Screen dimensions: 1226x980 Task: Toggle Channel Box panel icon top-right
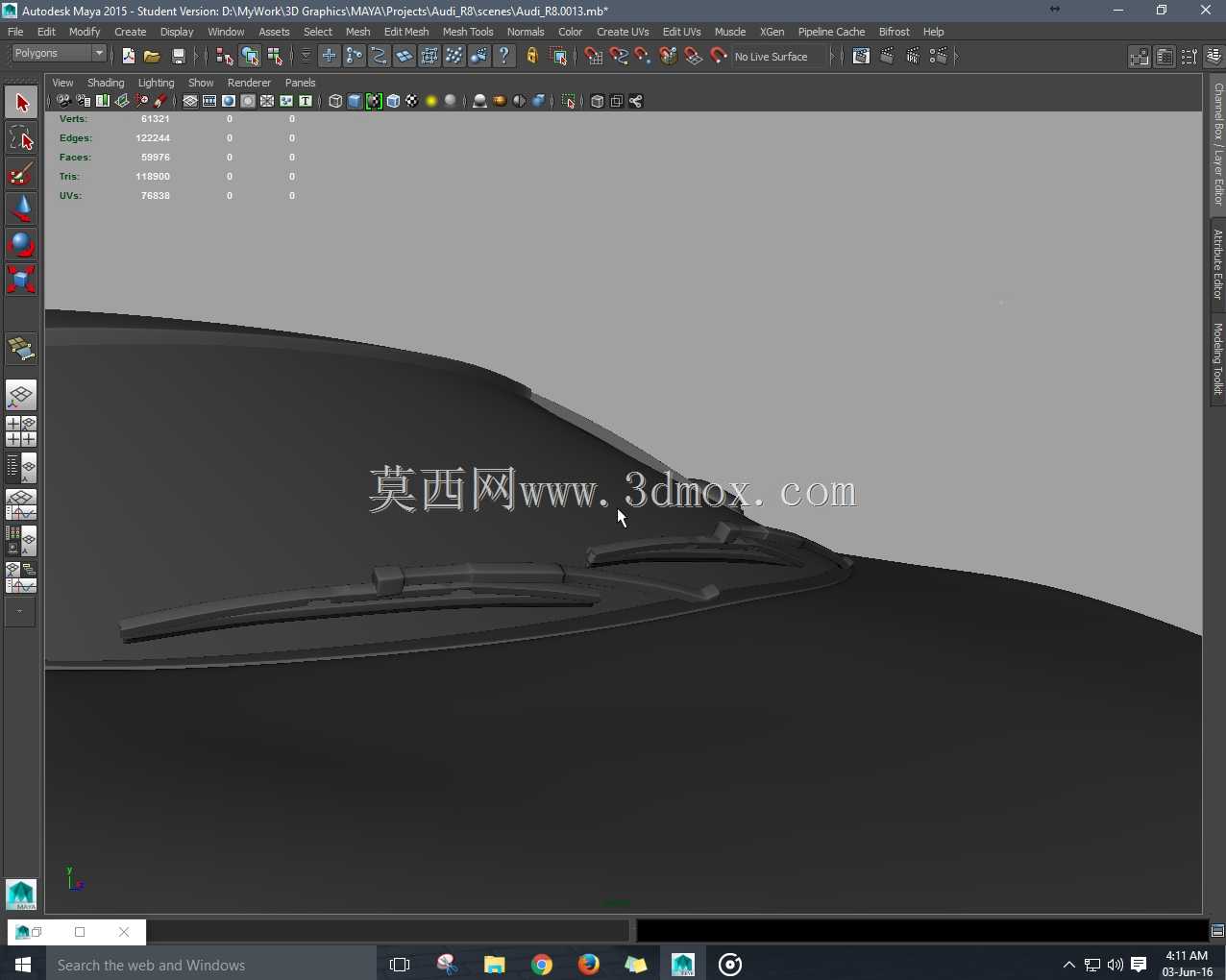coord(1214,57)
